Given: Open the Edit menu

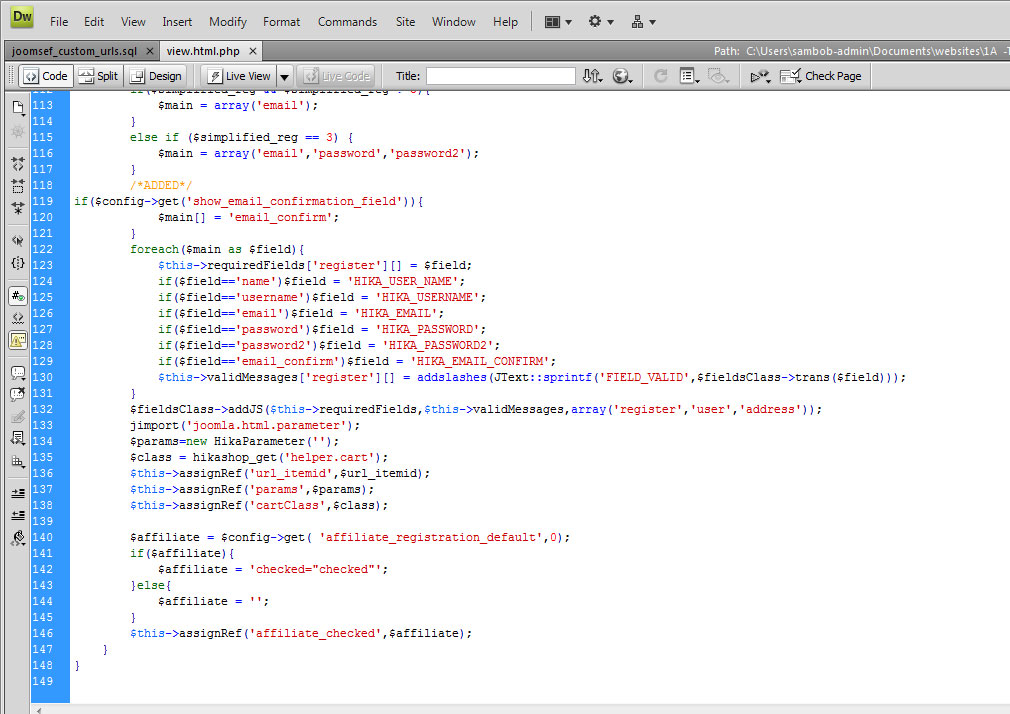Looking at the screenshot, I should pyautogui.click(x=94, y=22).
